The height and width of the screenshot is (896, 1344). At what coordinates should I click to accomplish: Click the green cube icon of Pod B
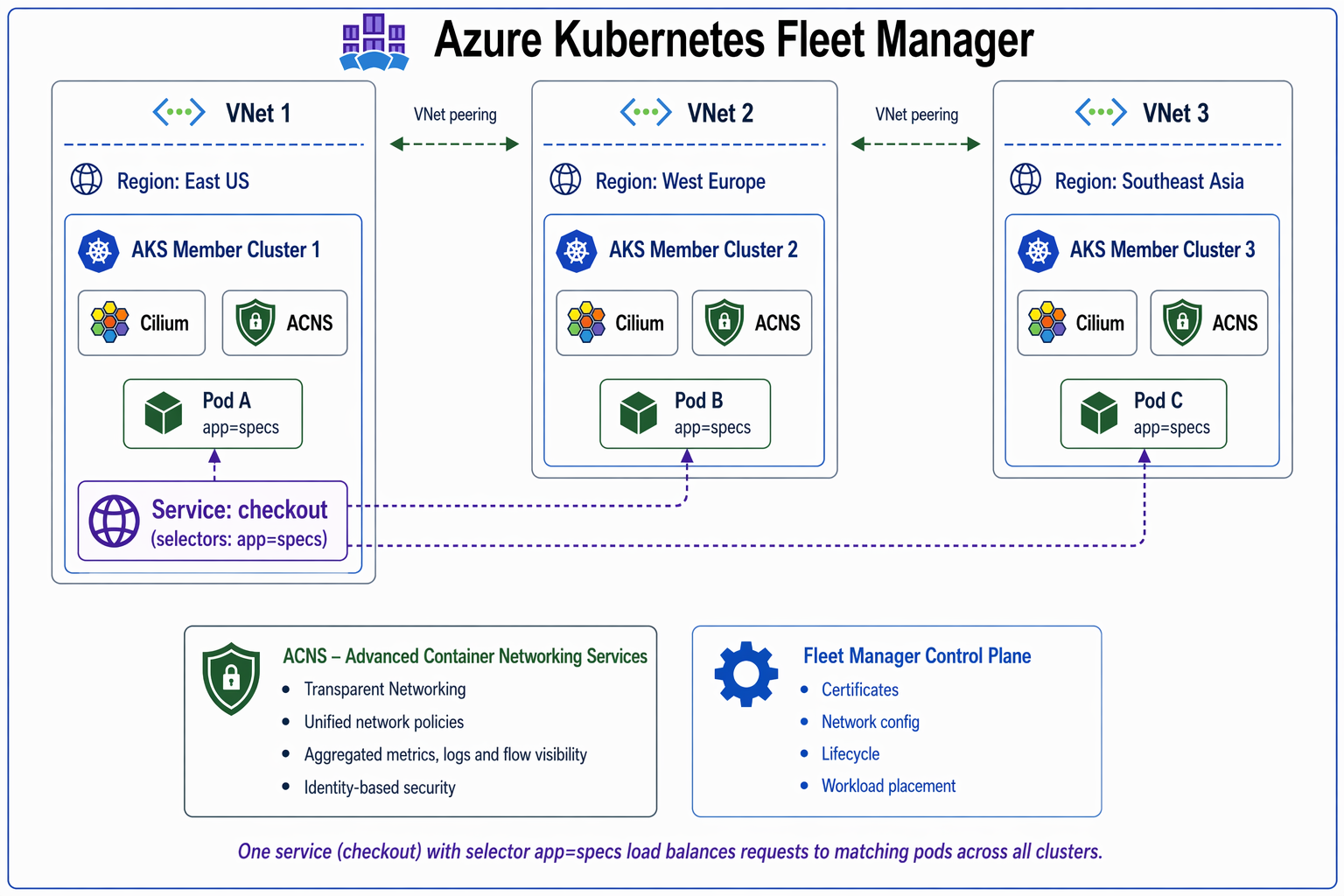click(638, 413)
